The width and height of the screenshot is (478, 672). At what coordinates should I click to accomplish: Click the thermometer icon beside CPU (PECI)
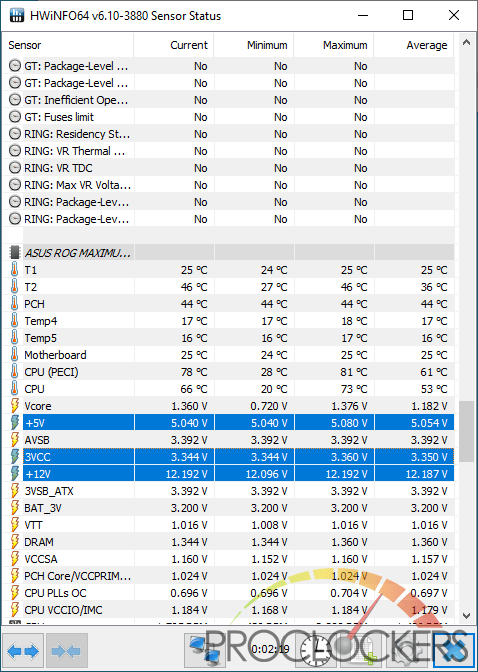(x=15, y=372)
